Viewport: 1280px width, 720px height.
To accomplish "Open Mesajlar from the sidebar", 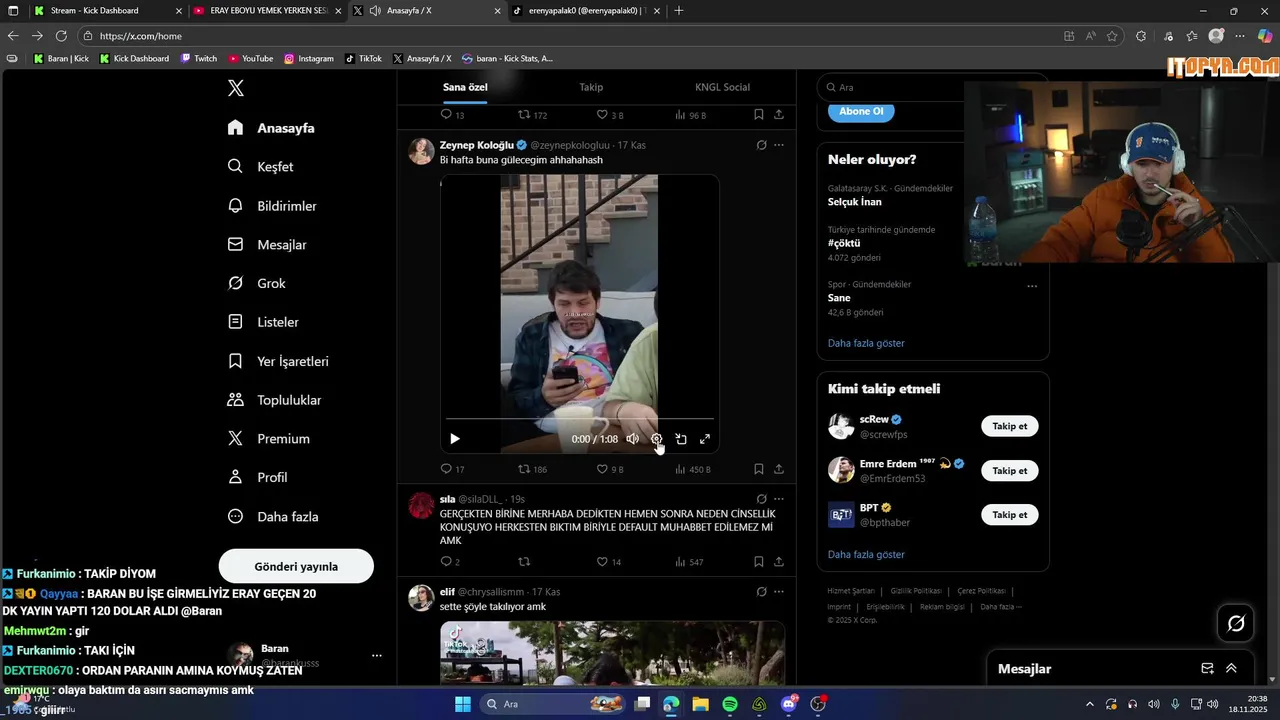I will click(266, 245).
